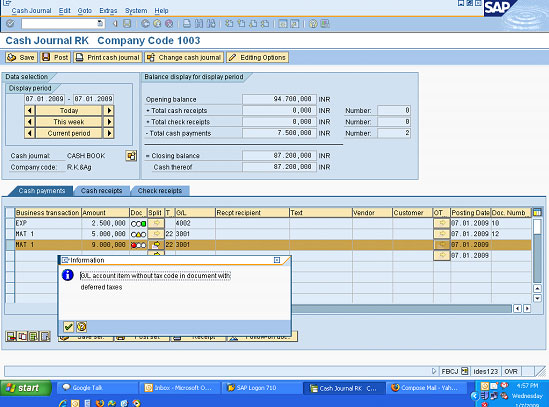Switch to the Cash receipts tab

tap(102, 191)
